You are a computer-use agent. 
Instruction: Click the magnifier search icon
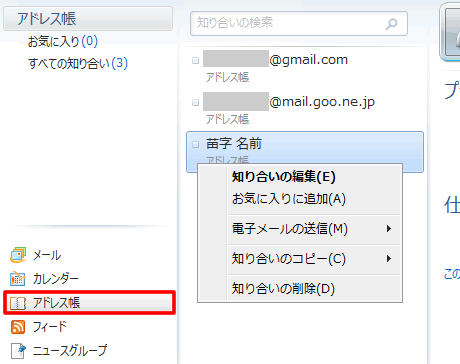392,24
